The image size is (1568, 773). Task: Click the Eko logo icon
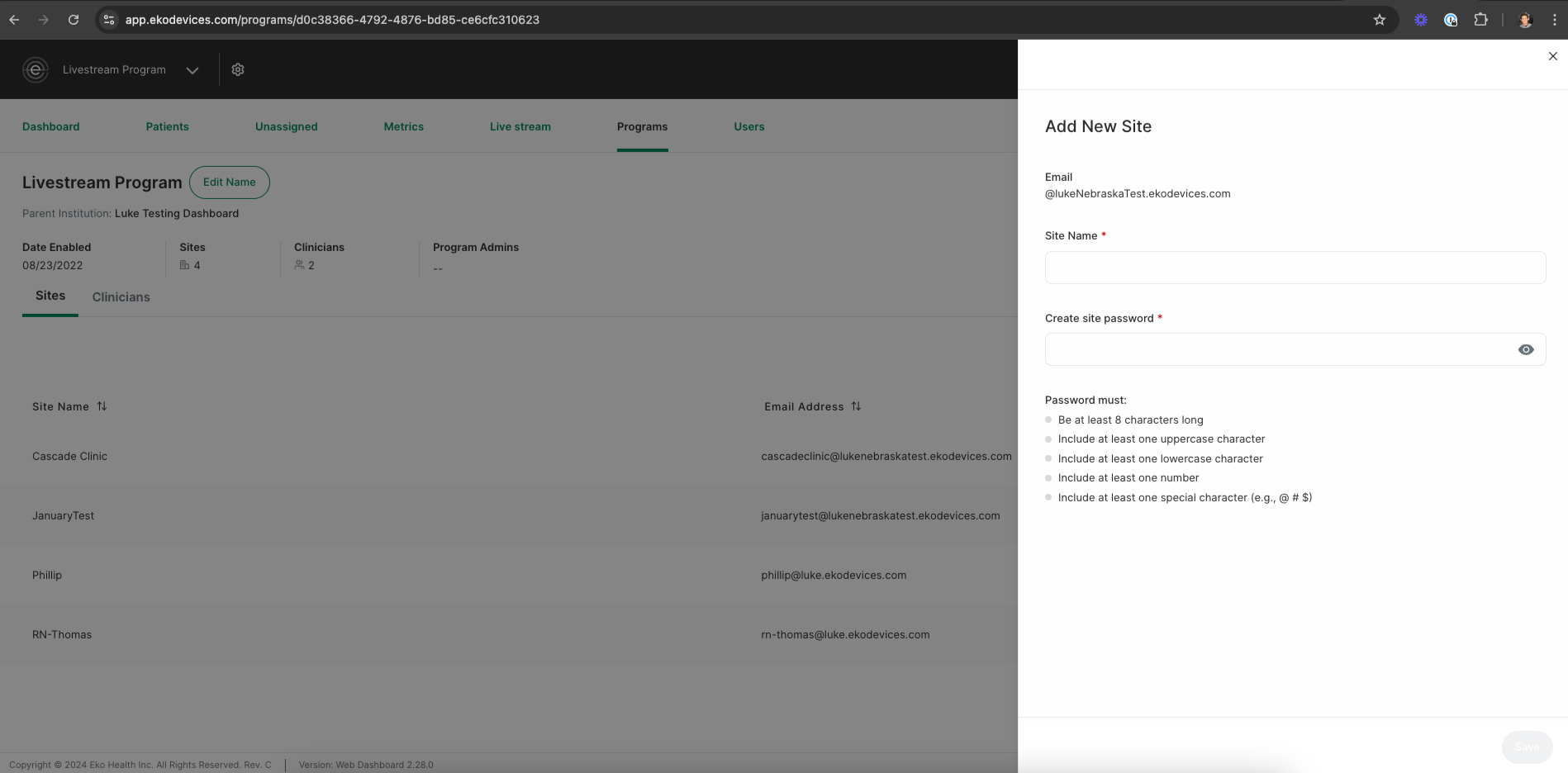tap(36, 70)
